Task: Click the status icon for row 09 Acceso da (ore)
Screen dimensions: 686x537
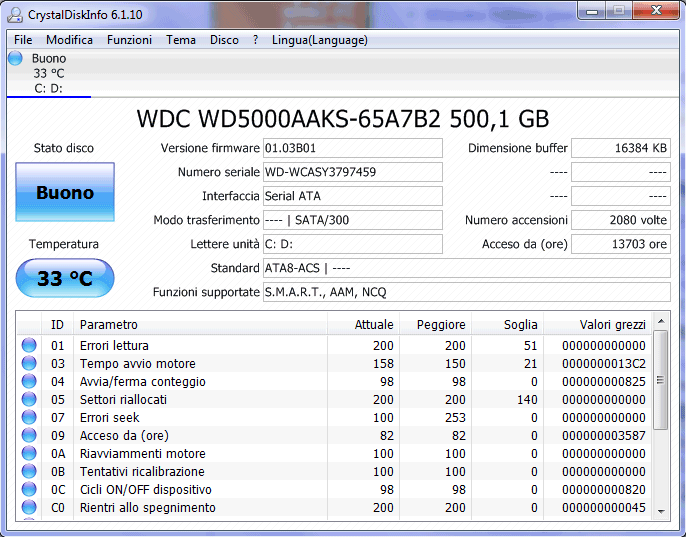Action: [x=29, y=435]
